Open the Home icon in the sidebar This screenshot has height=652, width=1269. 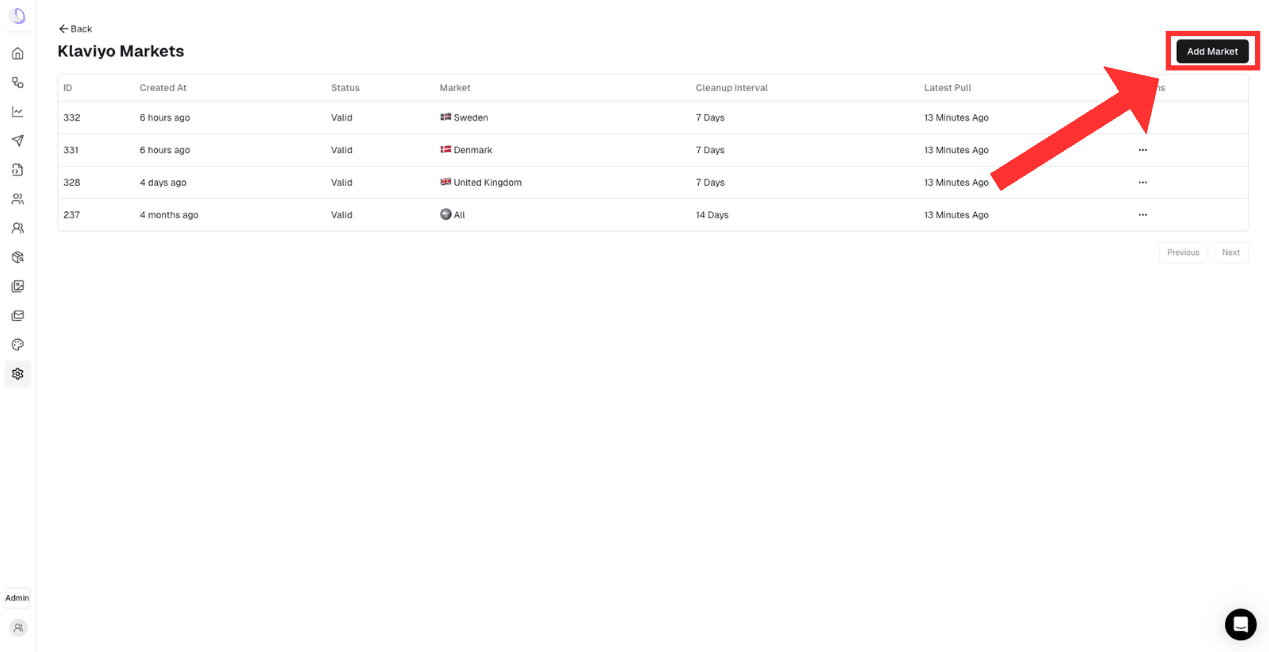pyautogui.click(x=17, y=53)
